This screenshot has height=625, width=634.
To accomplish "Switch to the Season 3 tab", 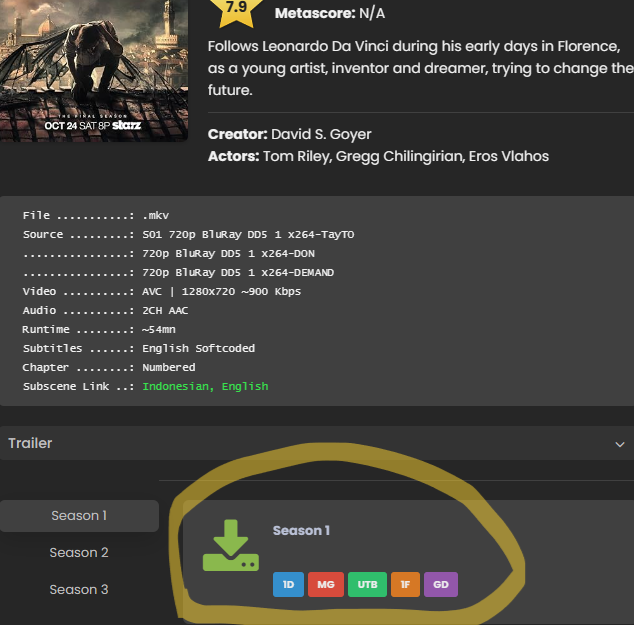I will (x=79, y=590).
